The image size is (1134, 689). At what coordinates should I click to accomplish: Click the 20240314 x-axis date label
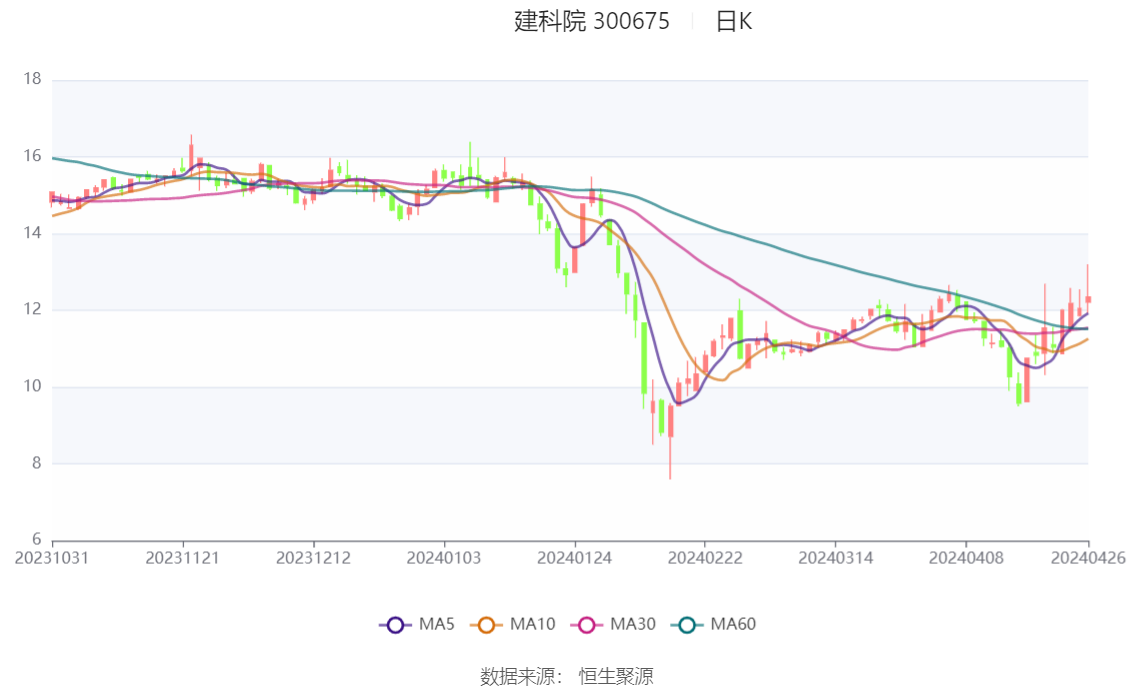835,558
